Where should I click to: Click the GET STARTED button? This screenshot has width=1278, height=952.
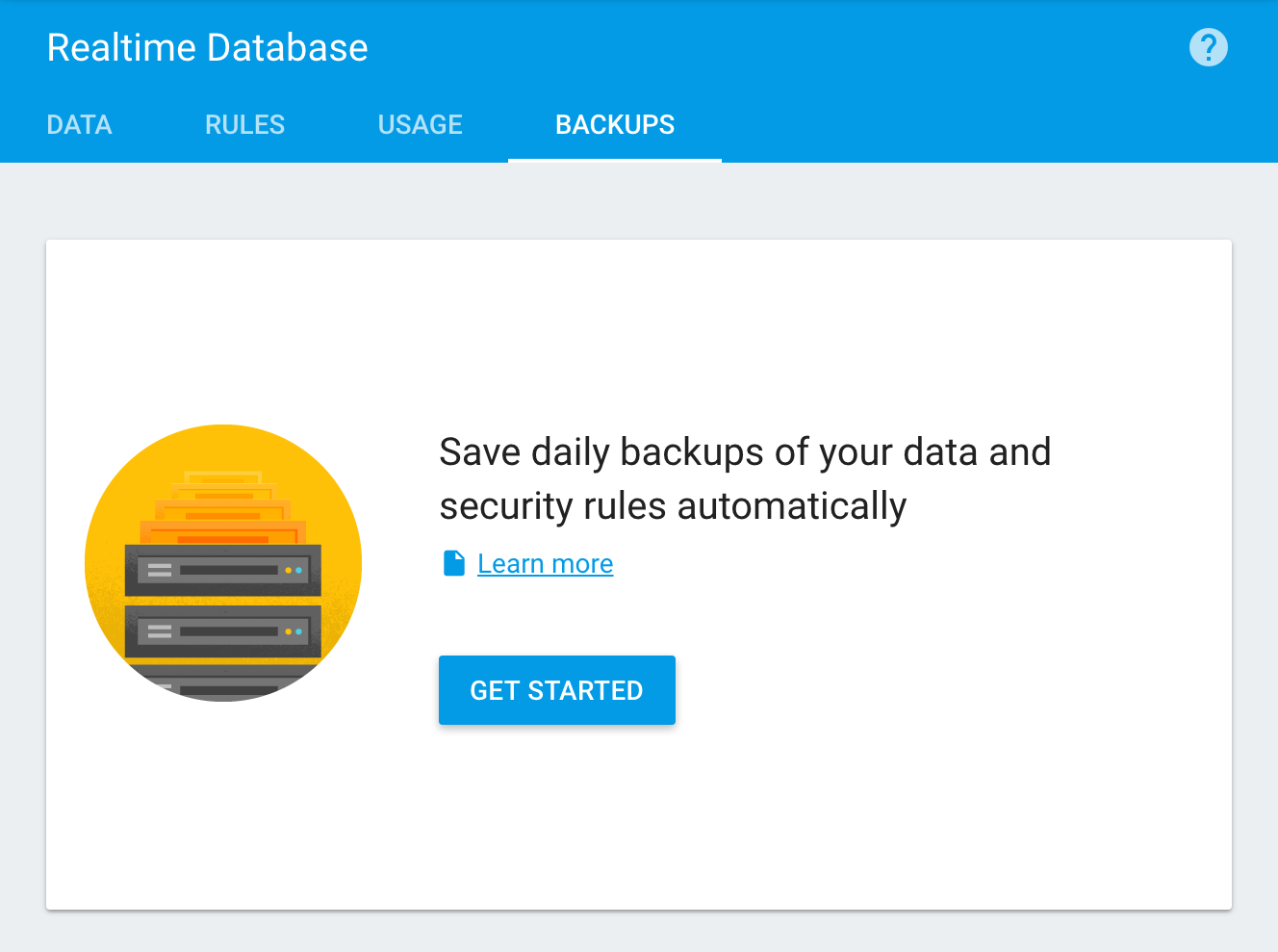(557, 690)
